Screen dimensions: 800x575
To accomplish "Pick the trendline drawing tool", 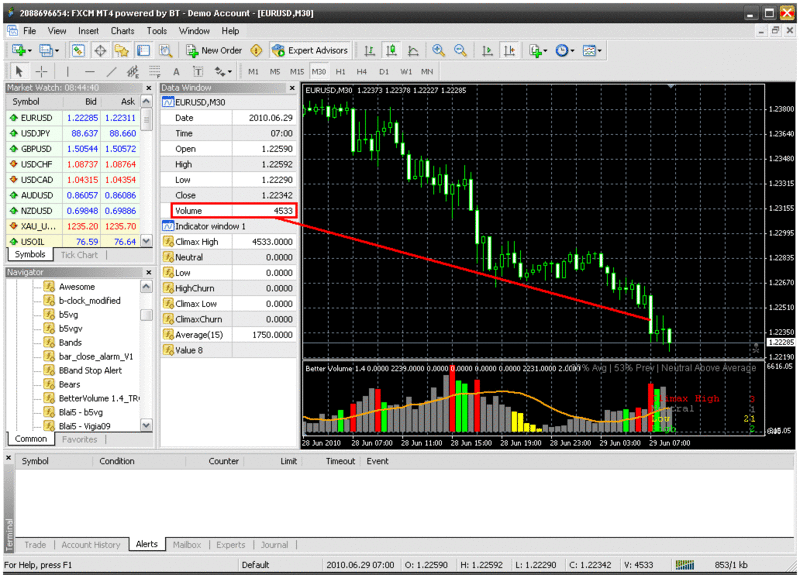I will [x=111, y=71].
